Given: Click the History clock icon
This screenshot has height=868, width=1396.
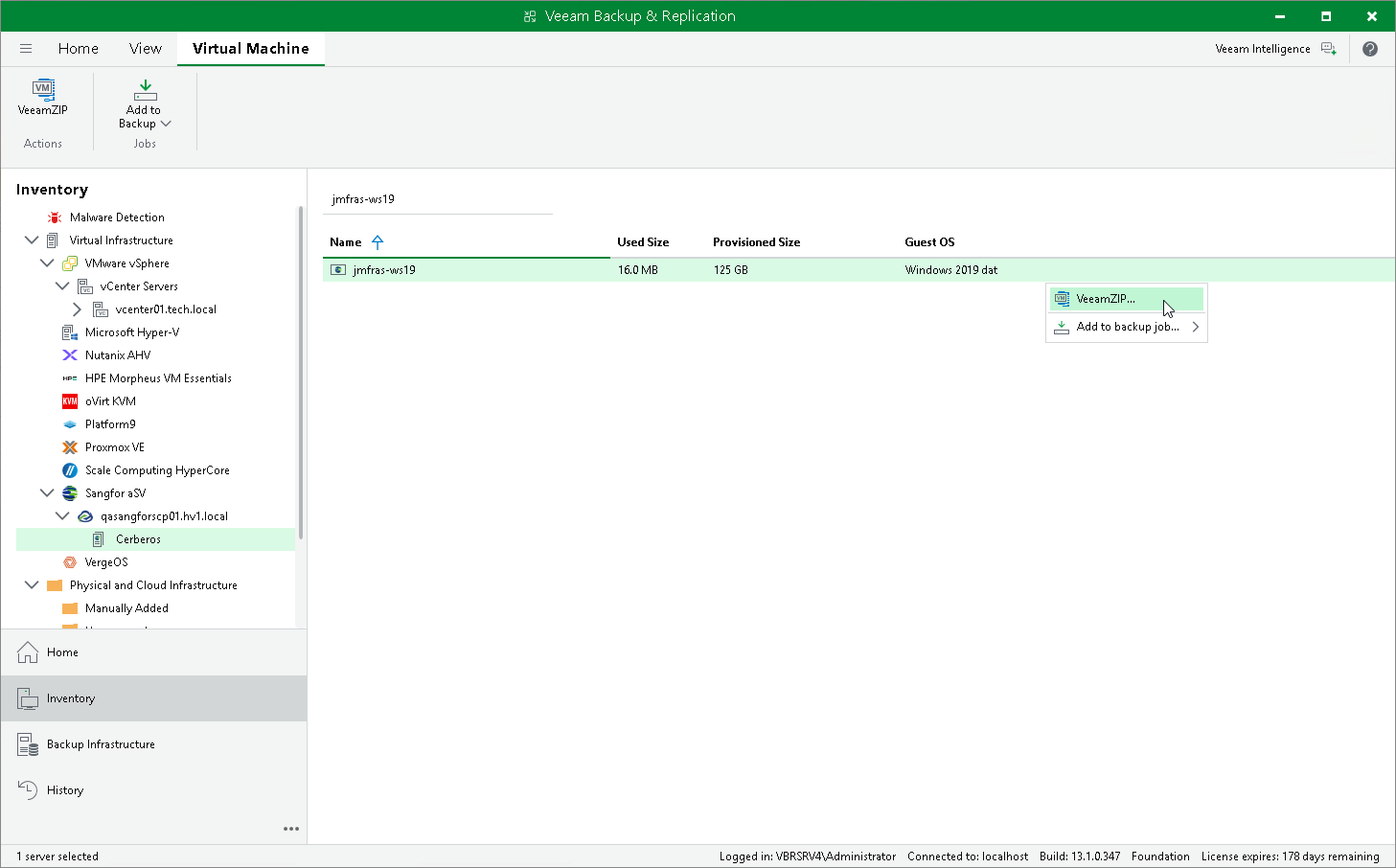Looking at the screenshot, I should [28, 789].
